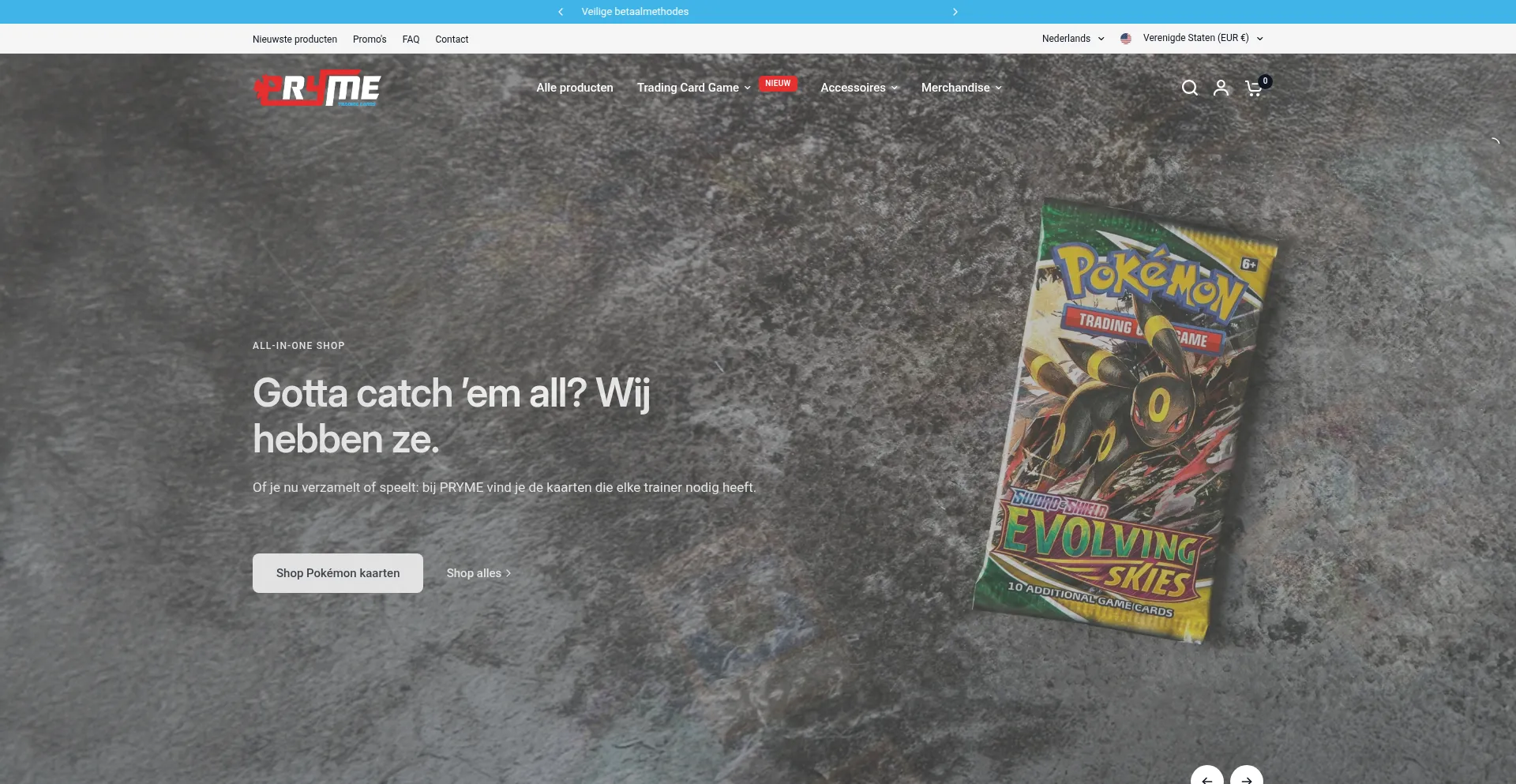1516x784 pixels.
Task: Click the PRYME logo
Action: (x=317, y=88)
